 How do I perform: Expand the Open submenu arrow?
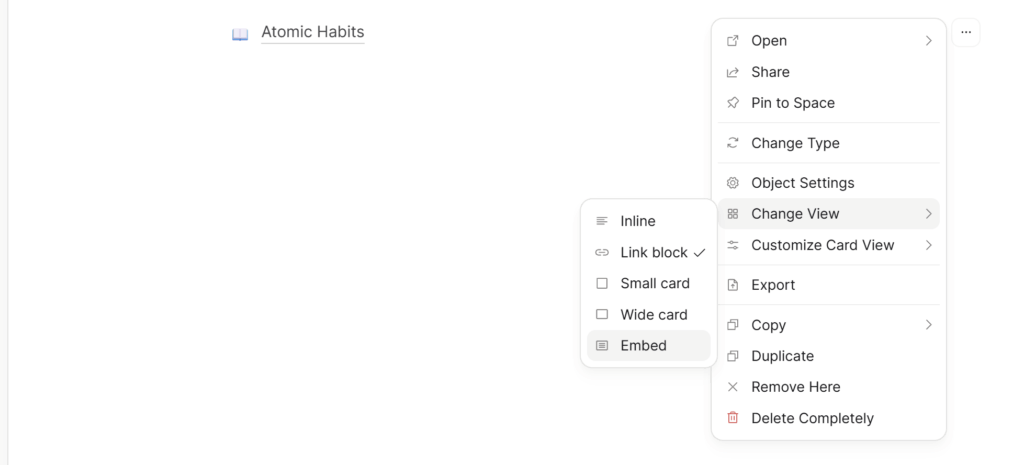(928, 41)
